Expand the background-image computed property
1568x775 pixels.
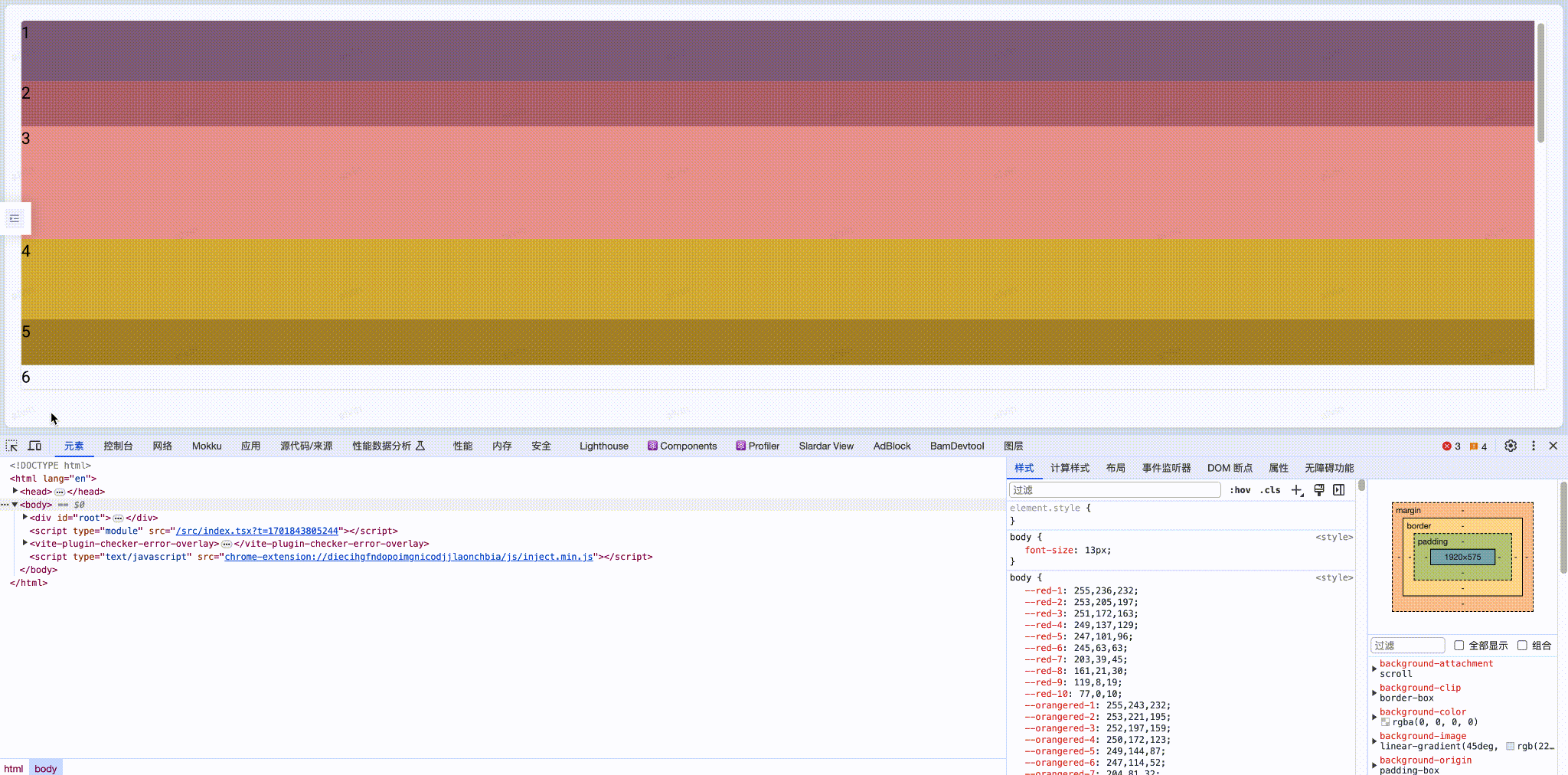coord(1374,741)
